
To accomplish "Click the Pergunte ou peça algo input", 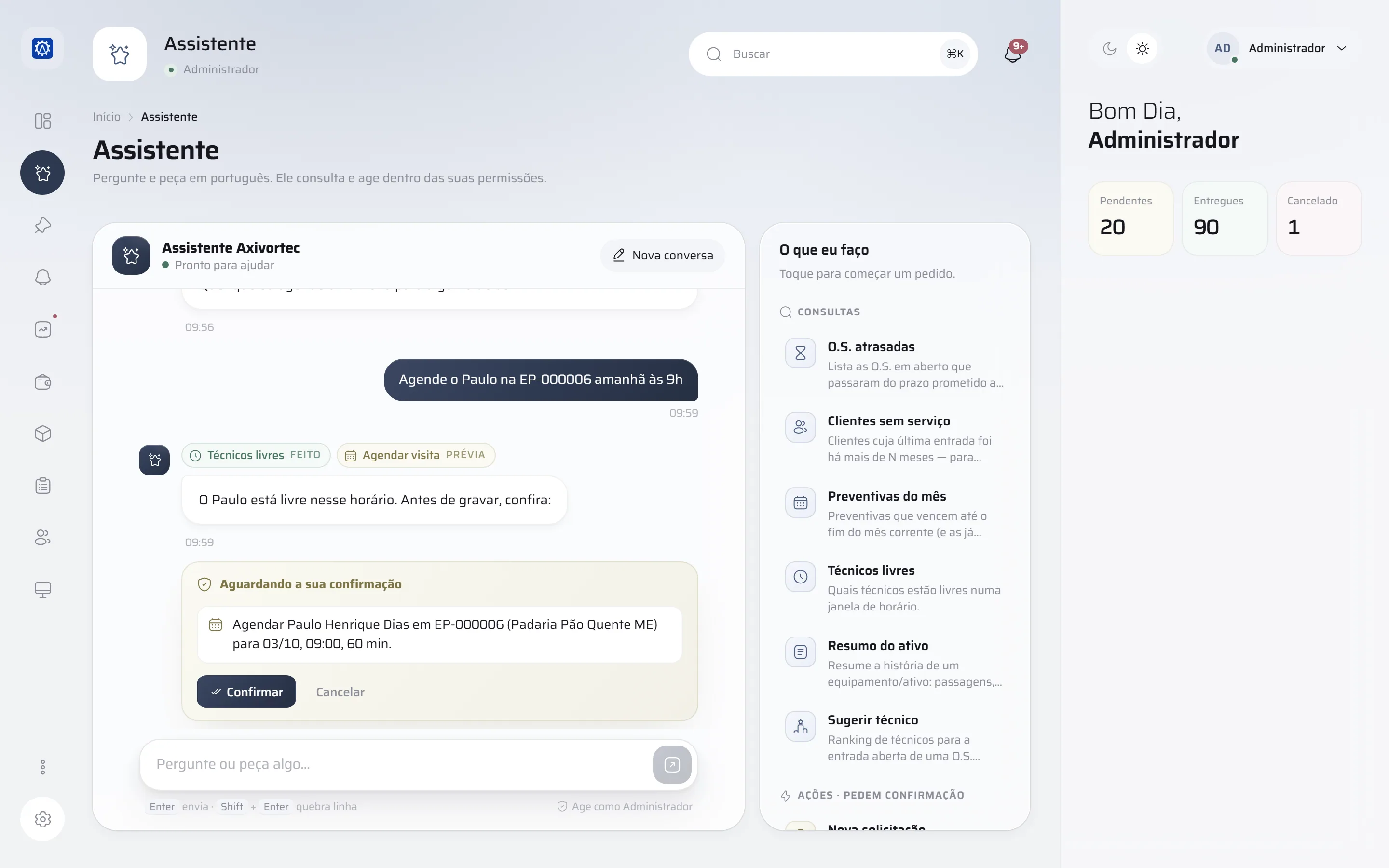I will pyautogui.click(x=396, y=764).
